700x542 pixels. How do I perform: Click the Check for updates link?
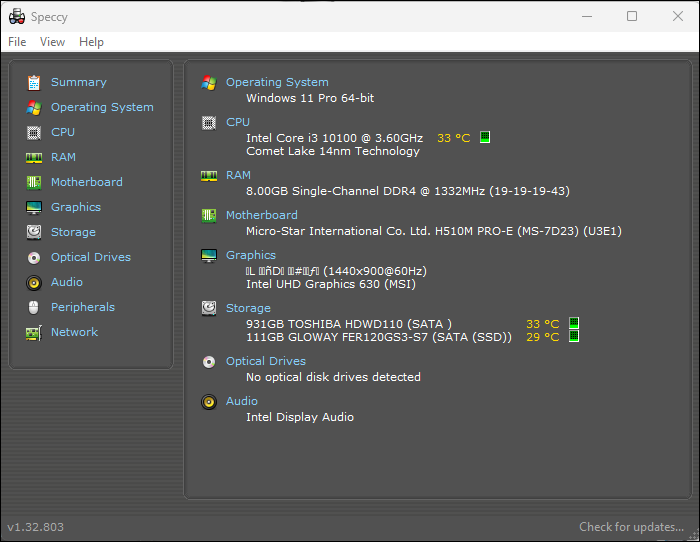[x=631, y=527]
